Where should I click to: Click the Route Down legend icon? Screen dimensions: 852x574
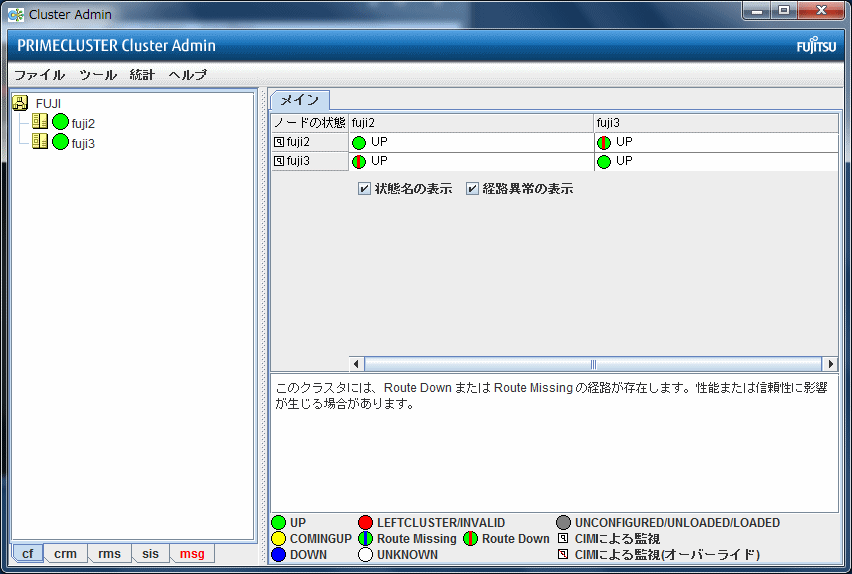[471, 539]
